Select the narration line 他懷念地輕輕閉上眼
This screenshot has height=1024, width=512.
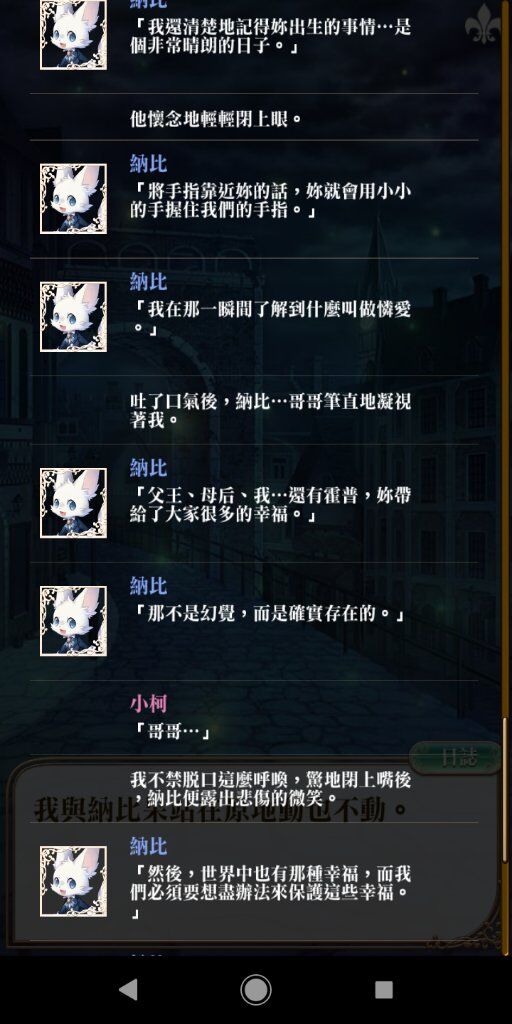tap(216, 120)
